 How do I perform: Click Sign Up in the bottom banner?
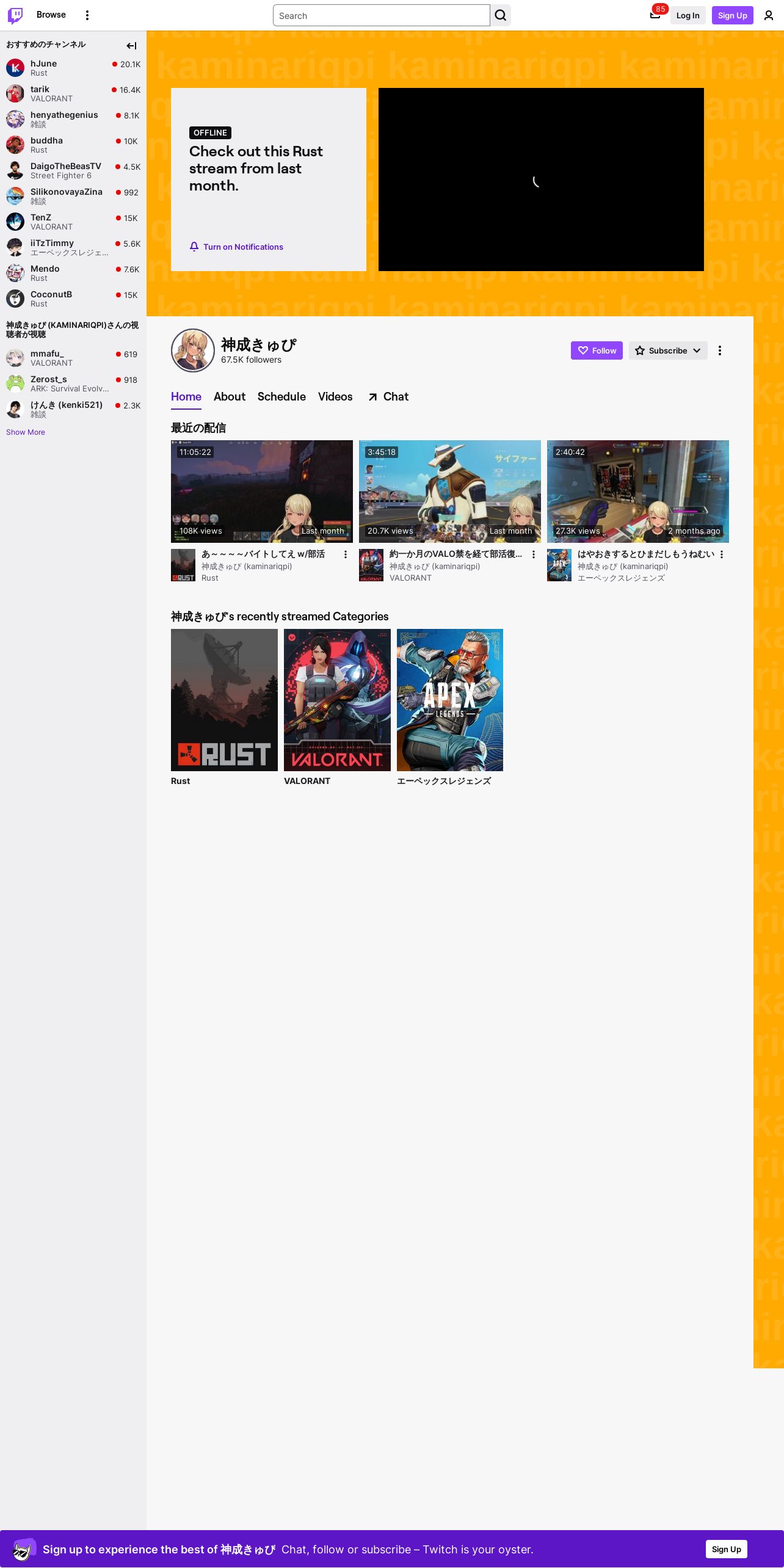coord(726,1549)
